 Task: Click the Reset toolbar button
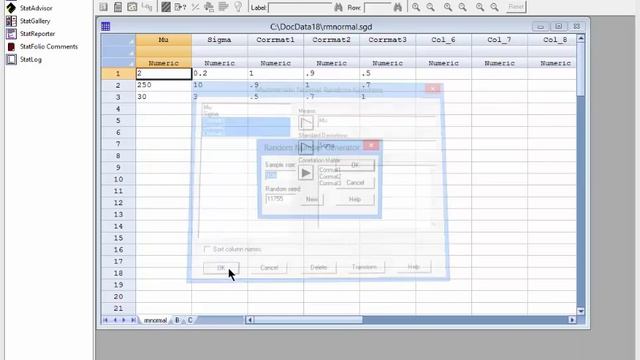pos(516,7)
